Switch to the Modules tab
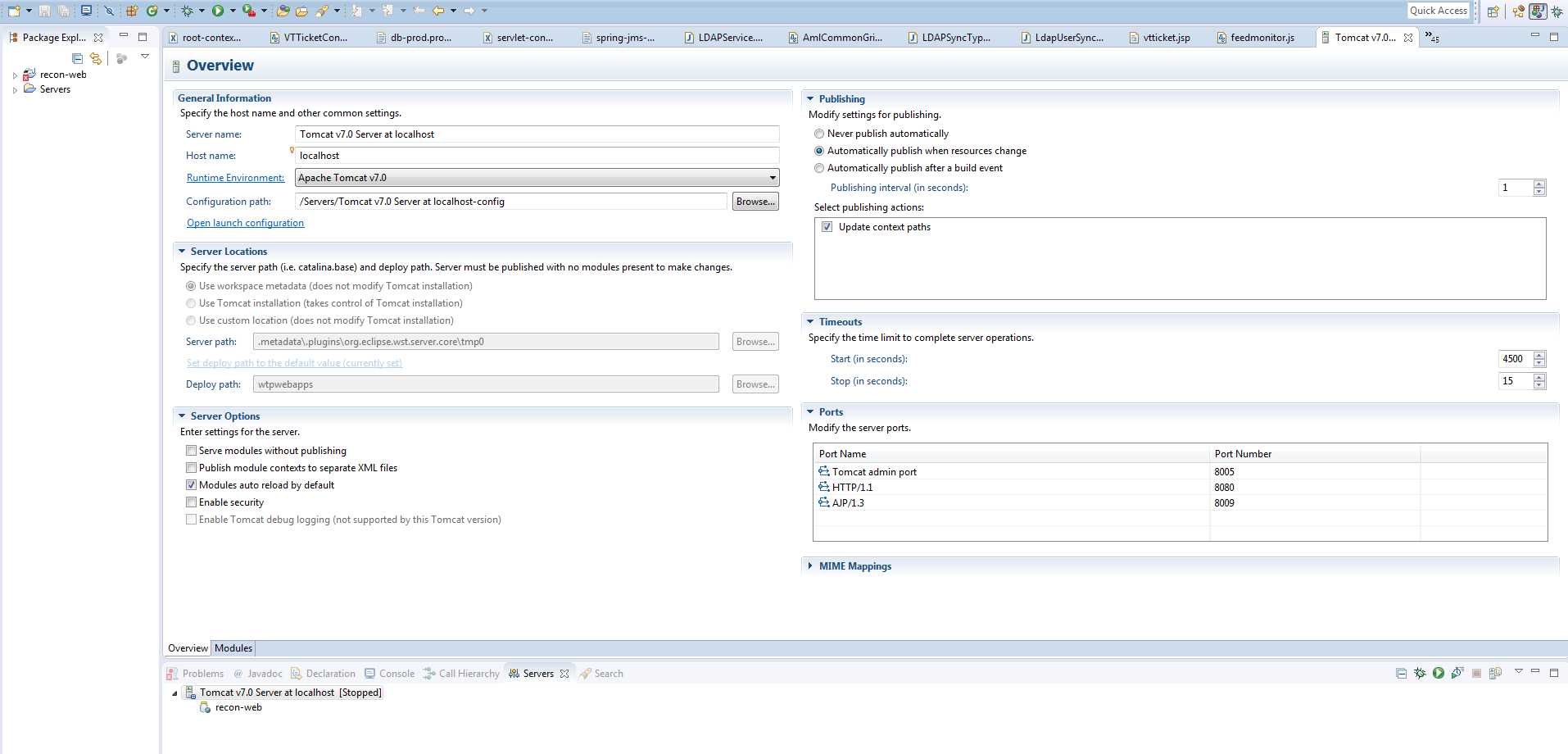Image resolution: width=1568 pixels, height=754 pixels. coord(233,648)
